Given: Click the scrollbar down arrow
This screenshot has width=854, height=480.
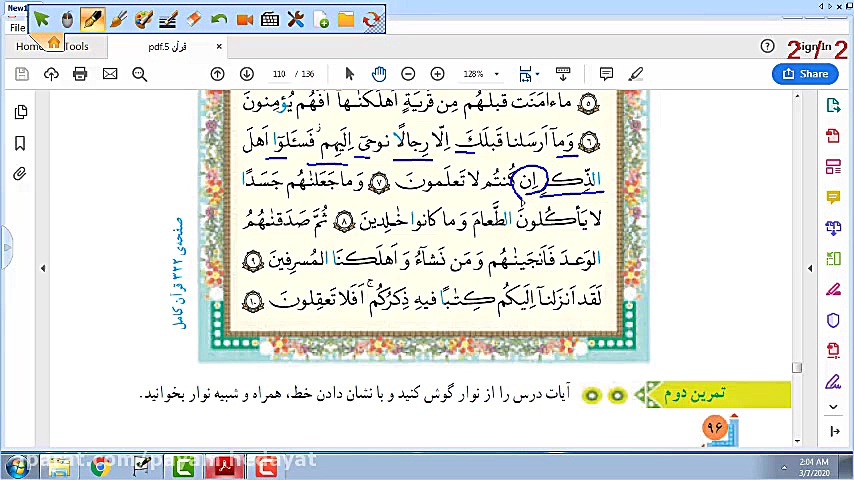Looking at the screenshot, I should point(797,441).
